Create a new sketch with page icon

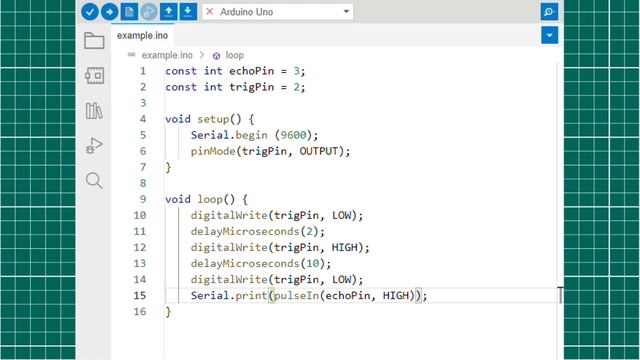pos(129,12)
